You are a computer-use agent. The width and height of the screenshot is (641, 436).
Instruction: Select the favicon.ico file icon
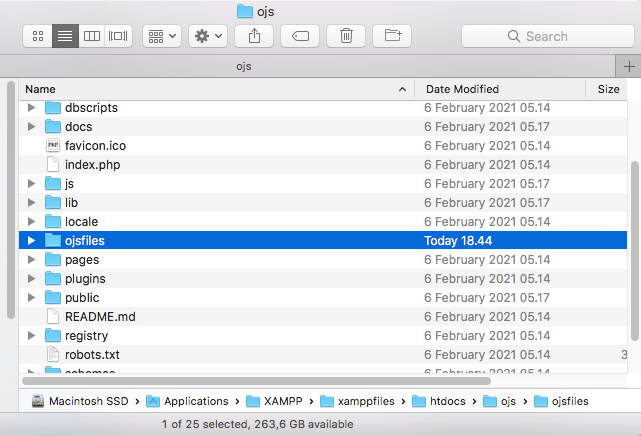(53, 145)
